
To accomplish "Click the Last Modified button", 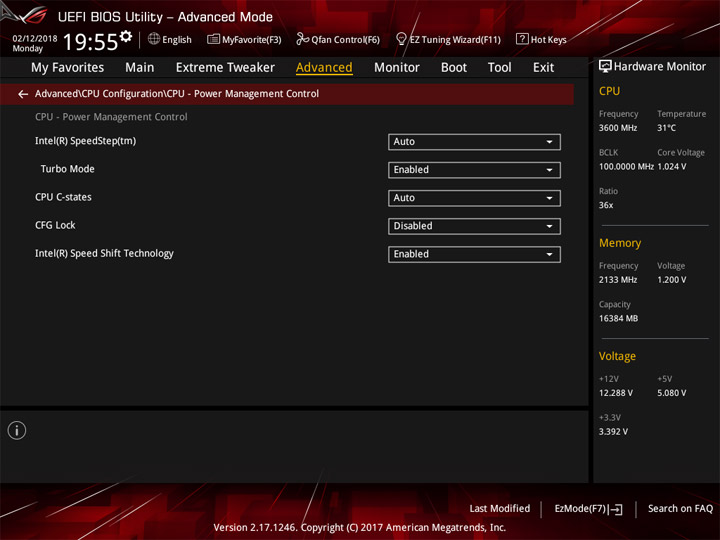I will click(500, 508).
